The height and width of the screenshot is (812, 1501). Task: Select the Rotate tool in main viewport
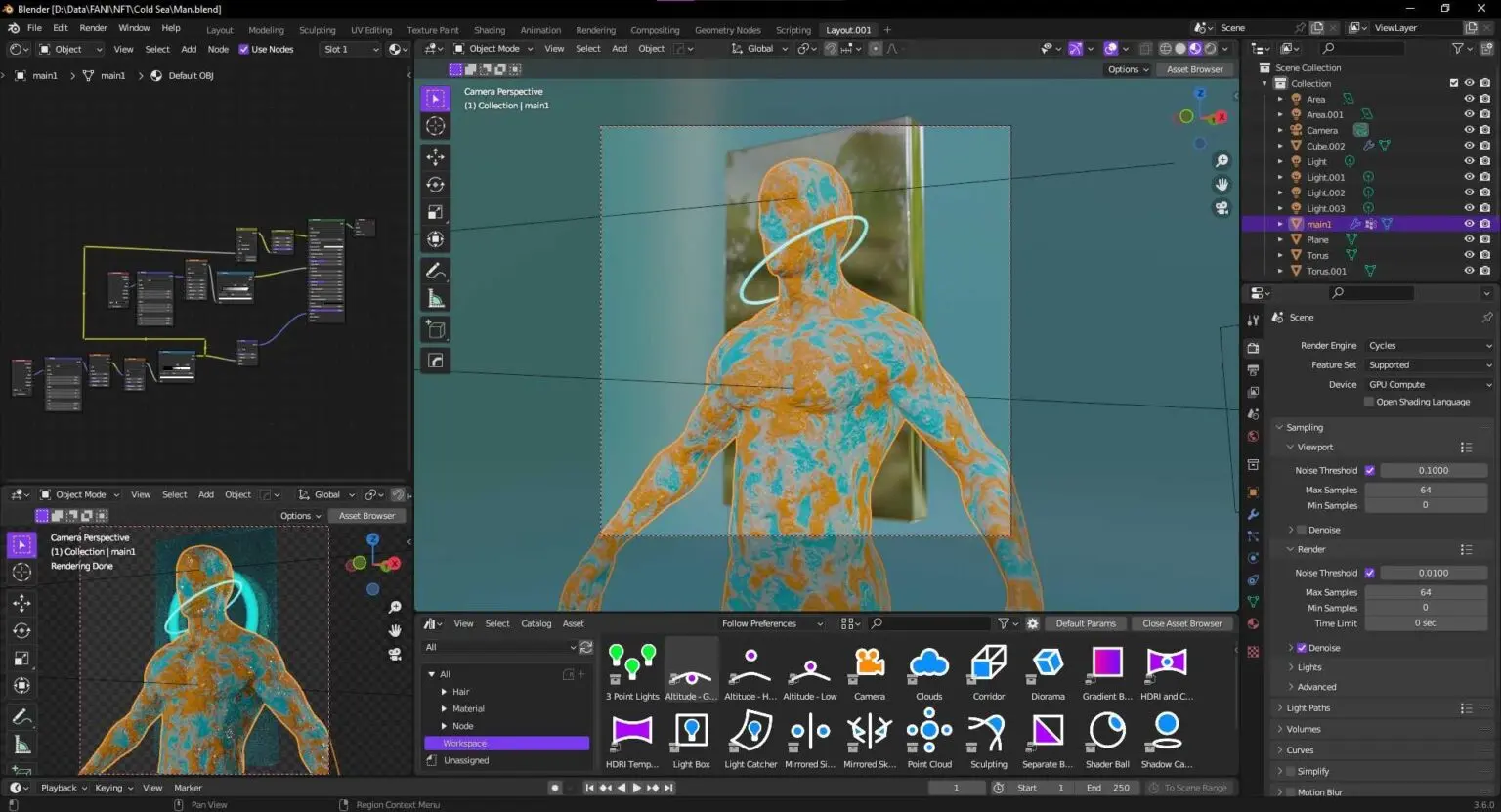pyautogui.click(x=436, y=185)
